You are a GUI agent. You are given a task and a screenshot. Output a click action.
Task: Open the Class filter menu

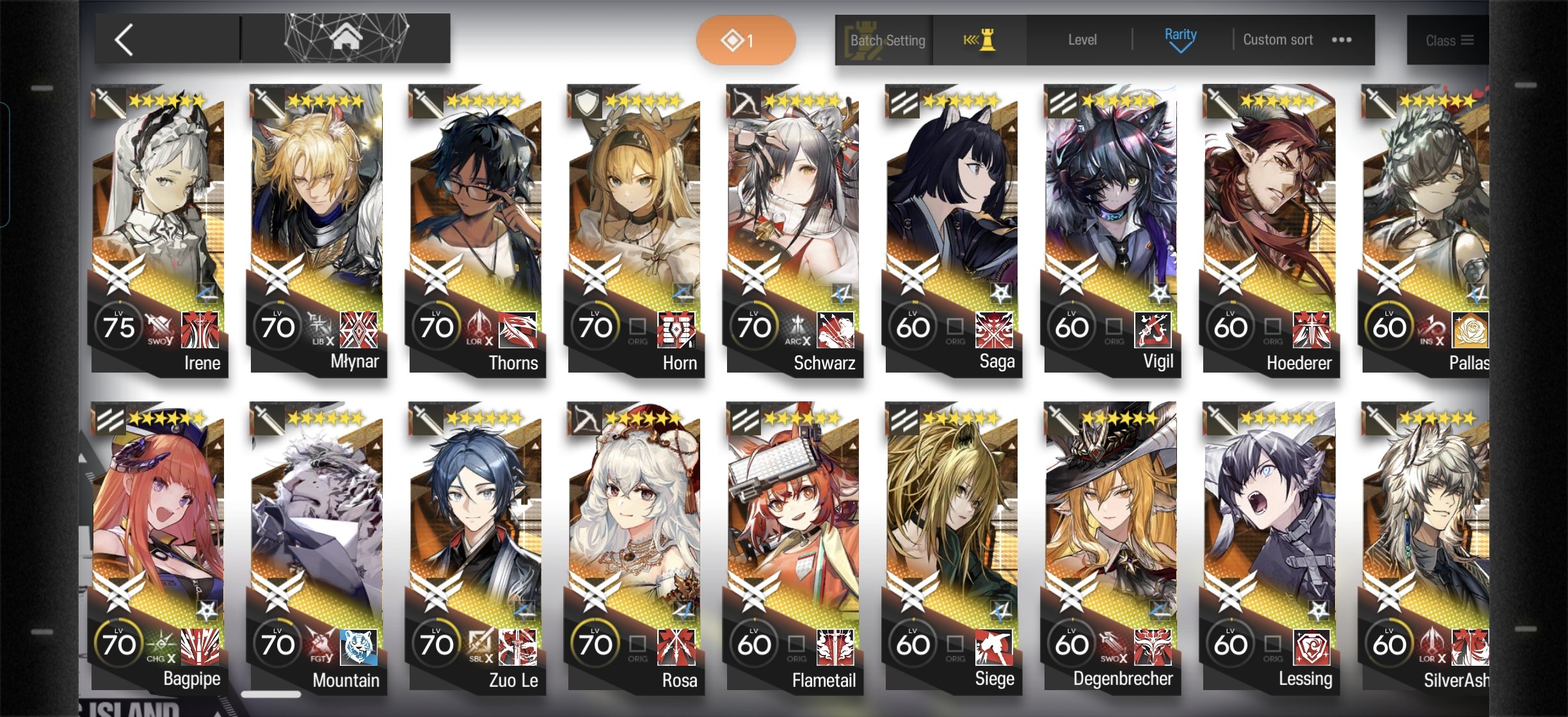(x=1449, y=40)
